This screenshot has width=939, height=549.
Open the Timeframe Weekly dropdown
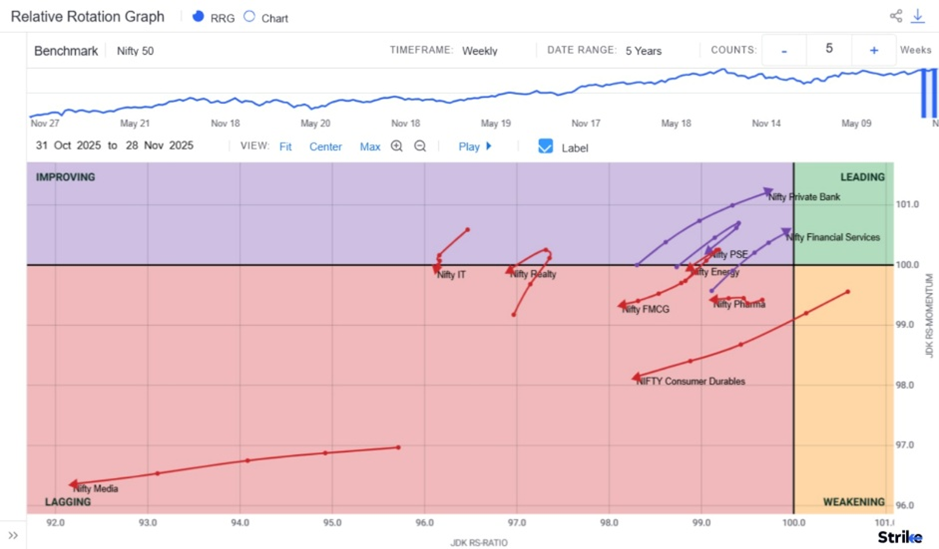(479, 51)
